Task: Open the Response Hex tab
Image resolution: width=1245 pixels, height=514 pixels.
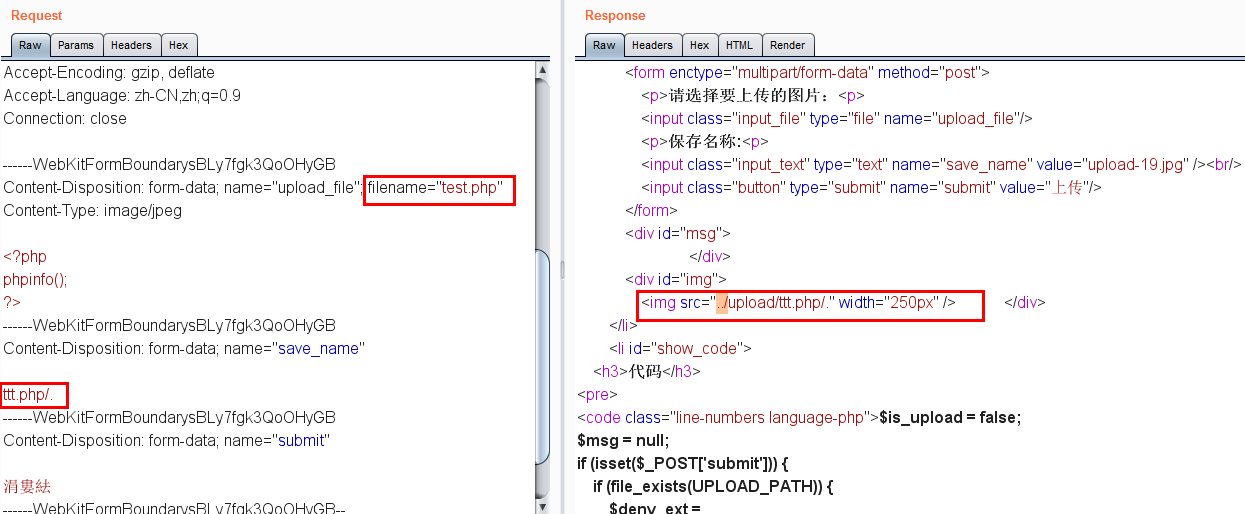Action: tap(699, 45)
